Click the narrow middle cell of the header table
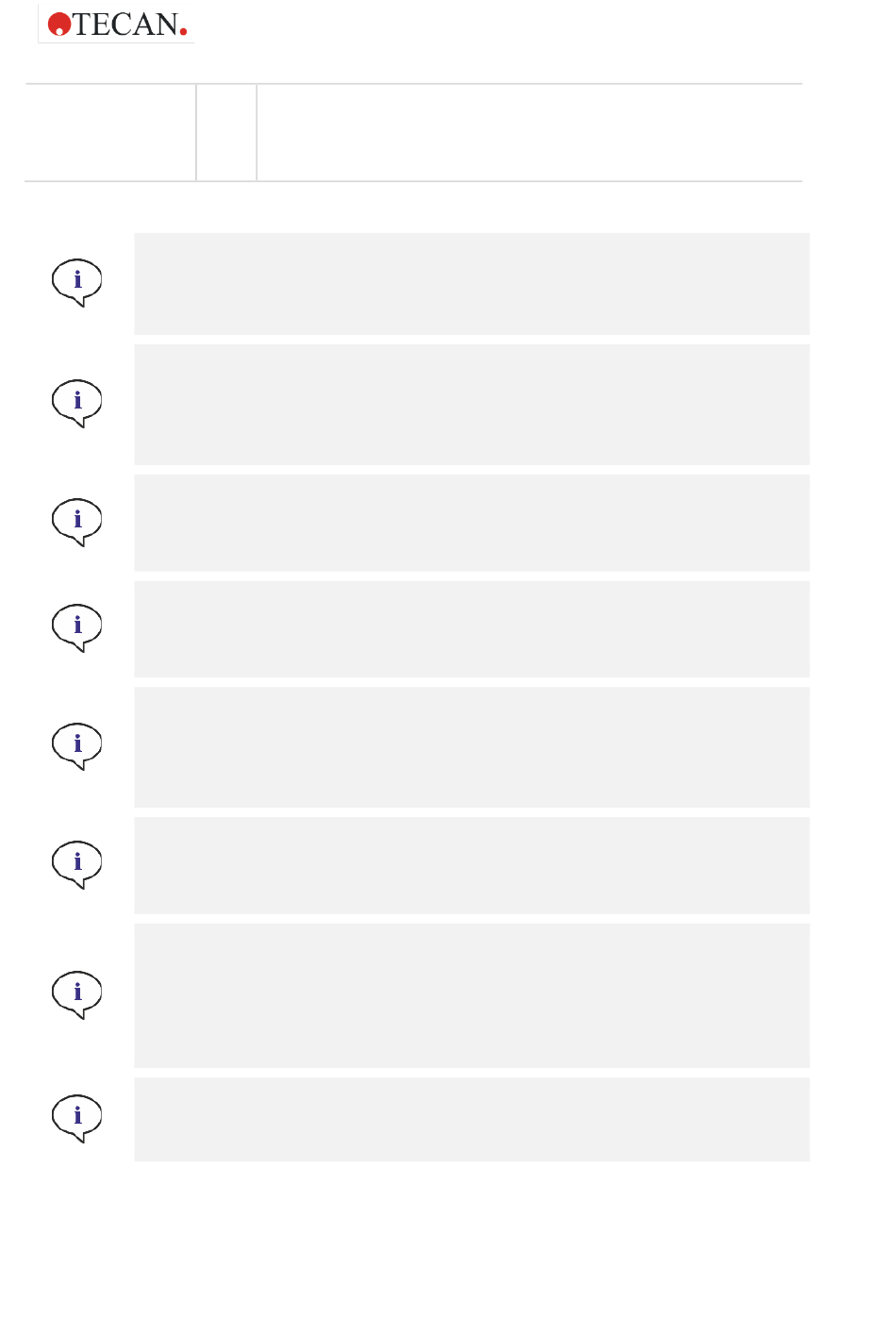This screenshot has width=896, height=1318. tap(226, 132)
